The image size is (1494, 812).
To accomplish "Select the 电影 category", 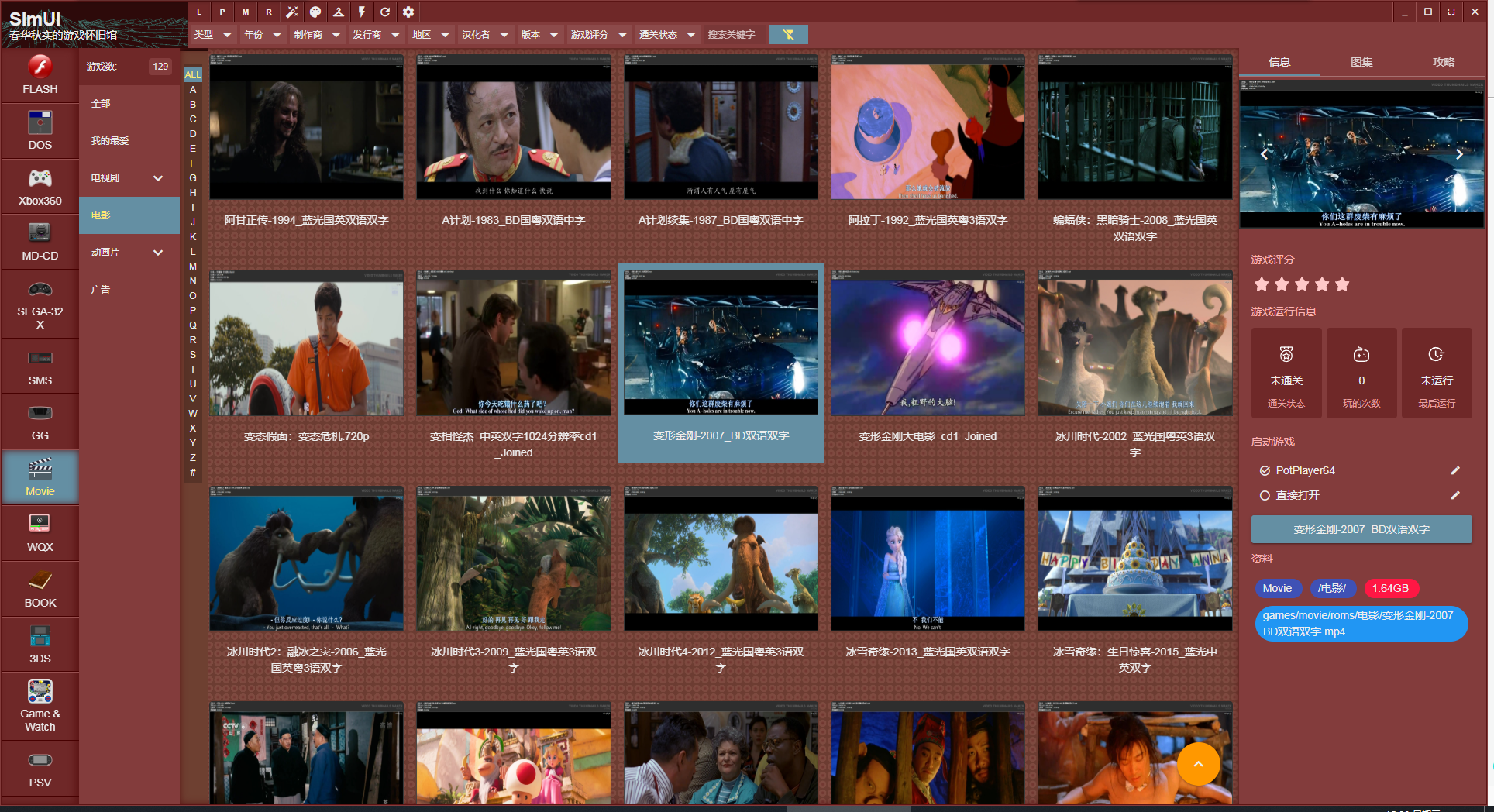I will [x=129, y=215].
